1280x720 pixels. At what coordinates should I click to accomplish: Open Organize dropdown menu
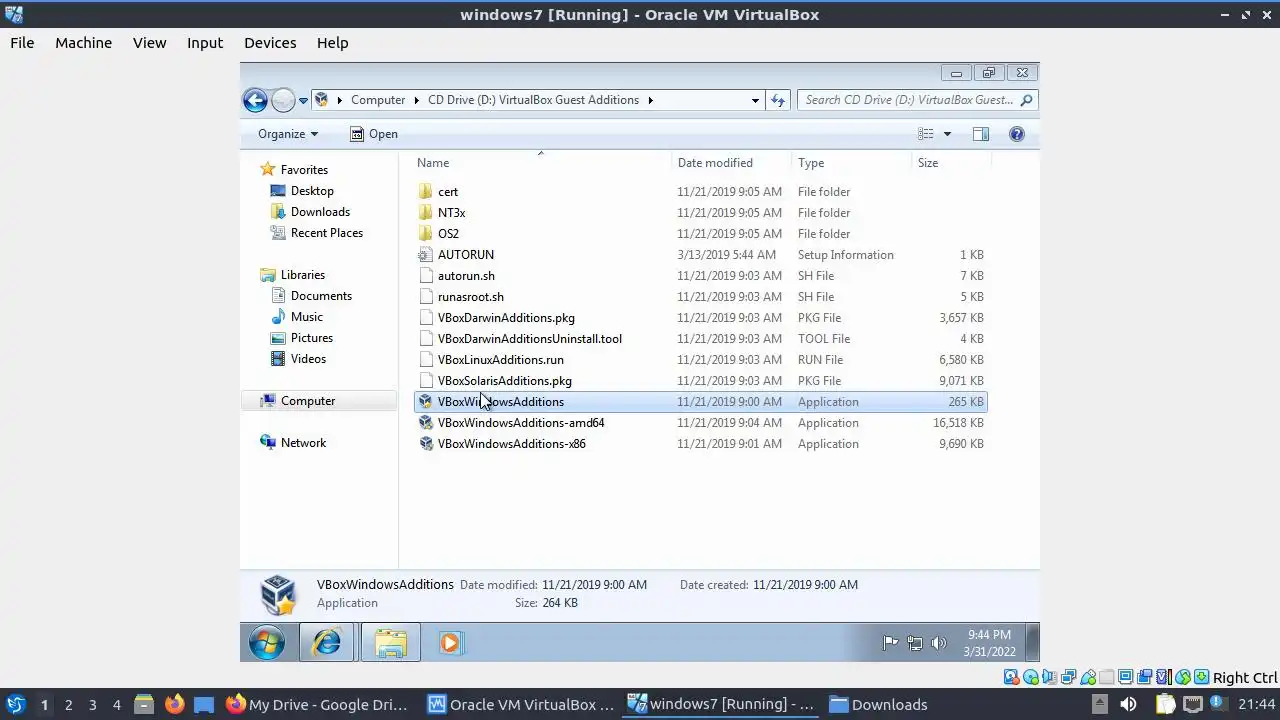click(x=288, y=134)
